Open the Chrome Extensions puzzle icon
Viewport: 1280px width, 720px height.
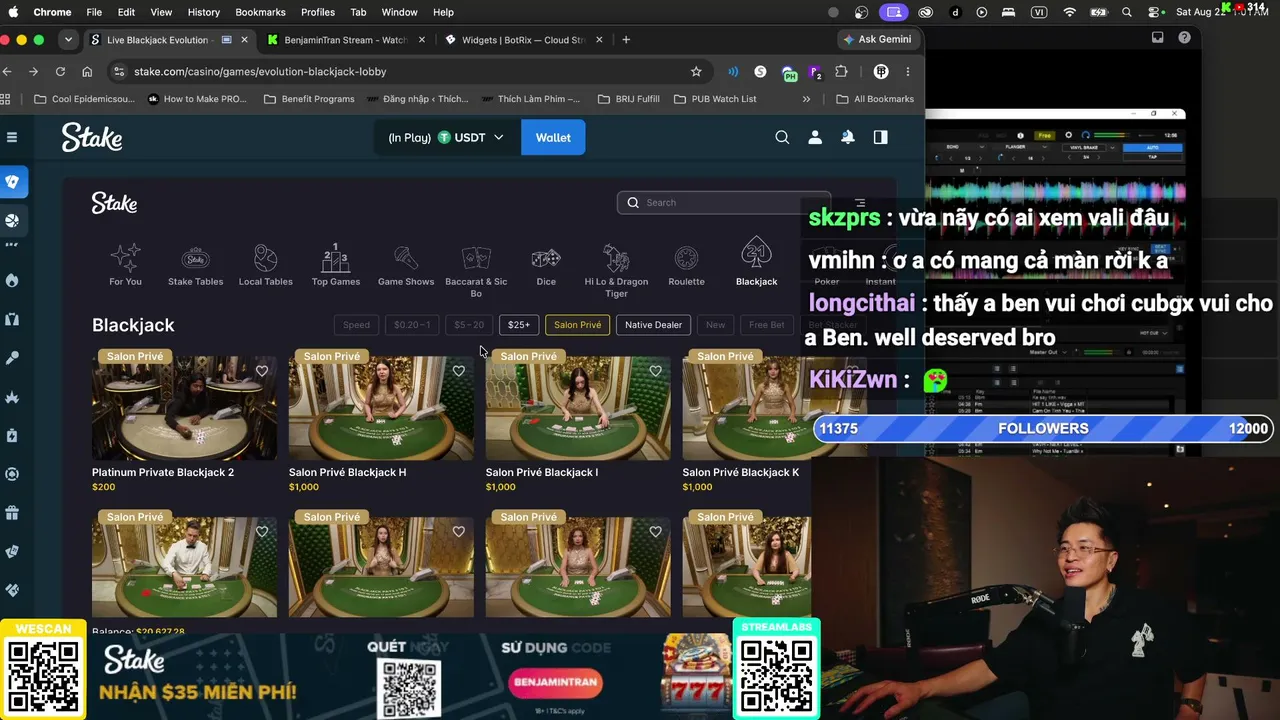click(x=841, y=72)
